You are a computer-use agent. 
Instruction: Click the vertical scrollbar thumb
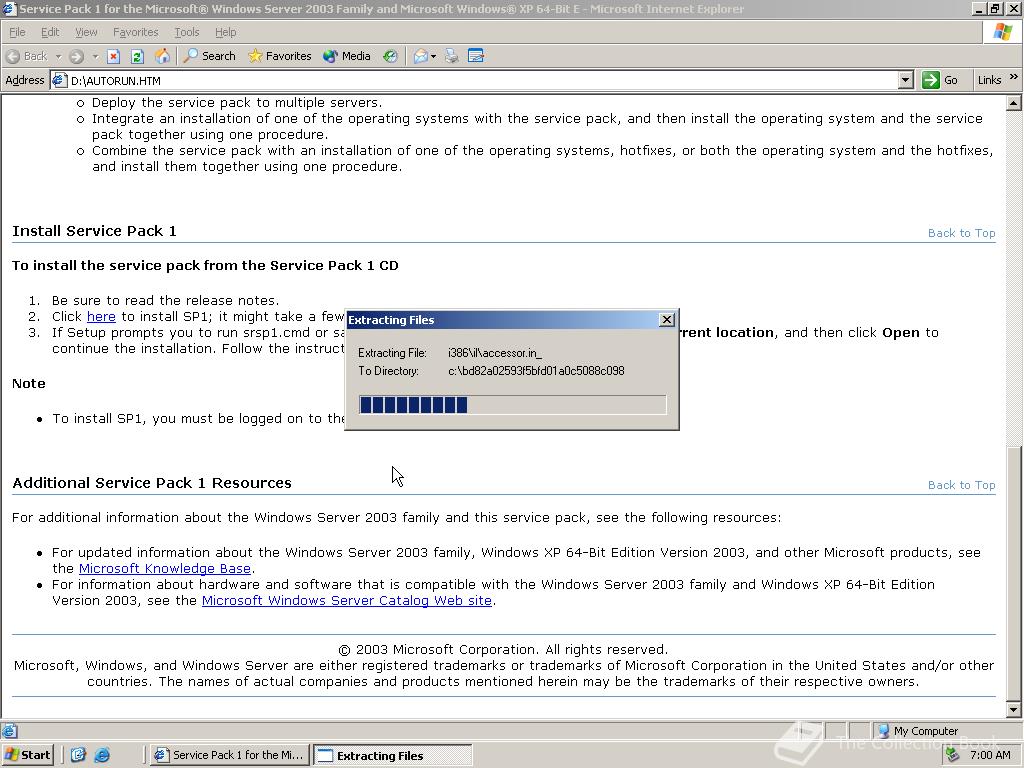pyautogui.click(x=1014, y=575)
